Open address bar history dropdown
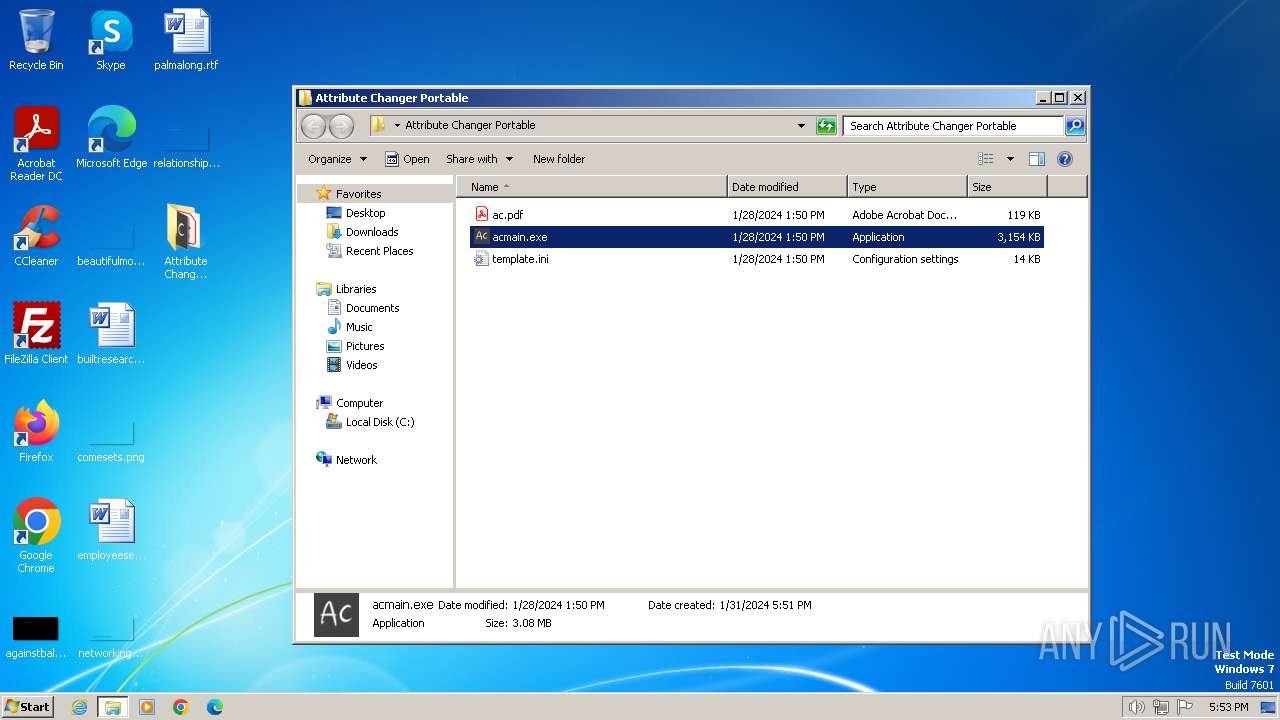This screenshot has width=1280, height=720. coord(801,126)
